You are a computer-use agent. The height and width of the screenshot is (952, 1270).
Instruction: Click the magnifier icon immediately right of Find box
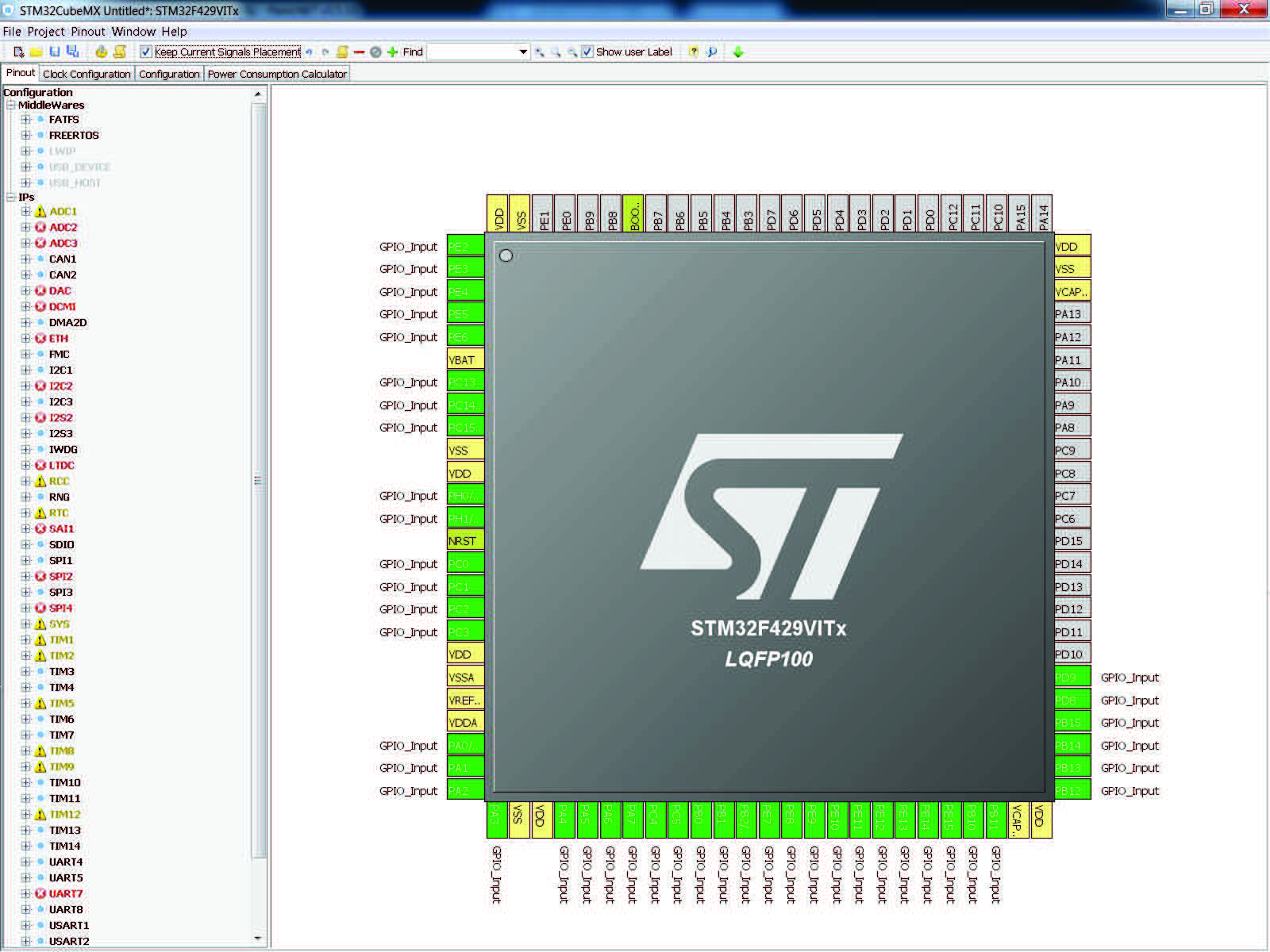(540, 52)
